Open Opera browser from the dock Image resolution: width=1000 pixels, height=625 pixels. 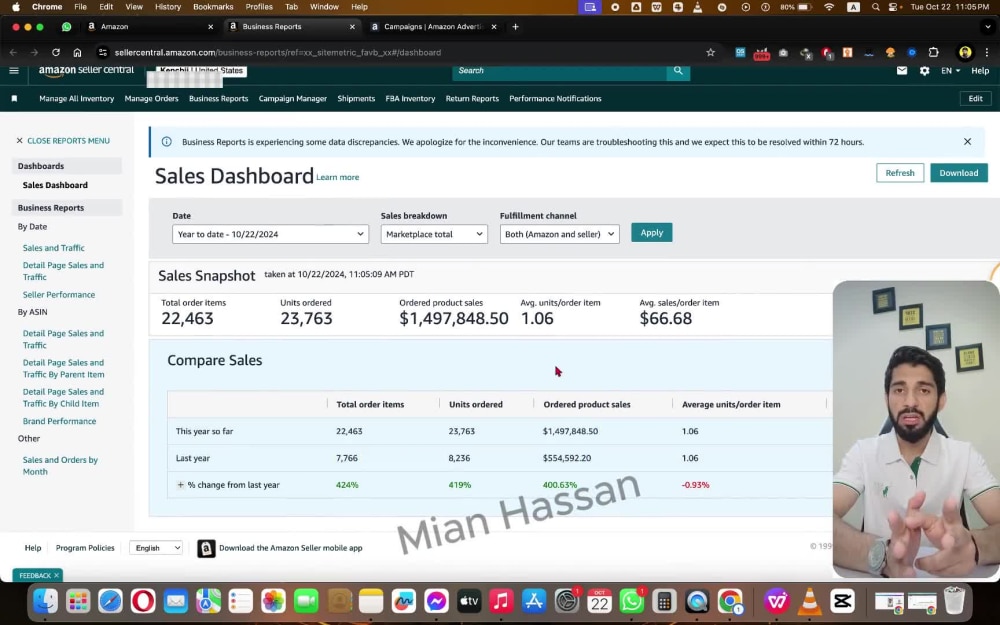(x=143, y=601)
